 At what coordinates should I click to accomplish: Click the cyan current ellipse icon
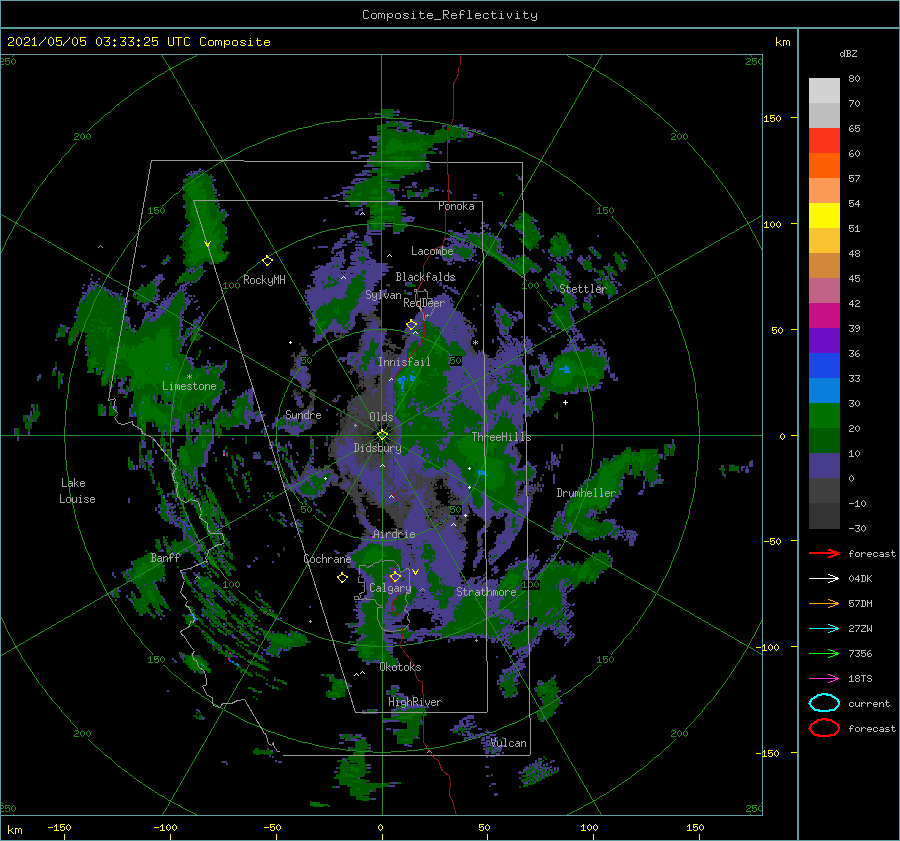[824, 703]
